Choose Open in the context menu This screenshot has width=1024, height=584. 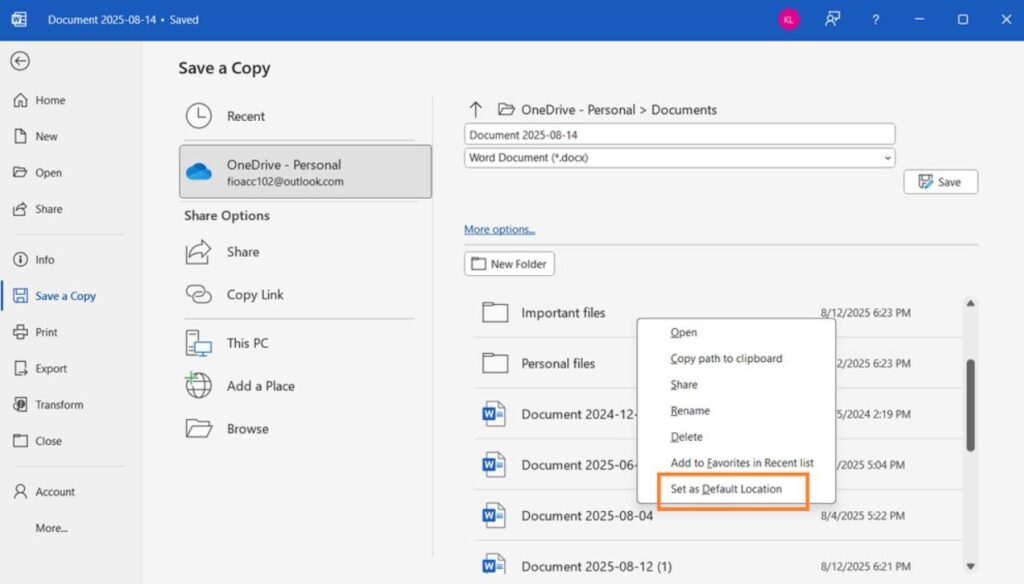[736, 332]
